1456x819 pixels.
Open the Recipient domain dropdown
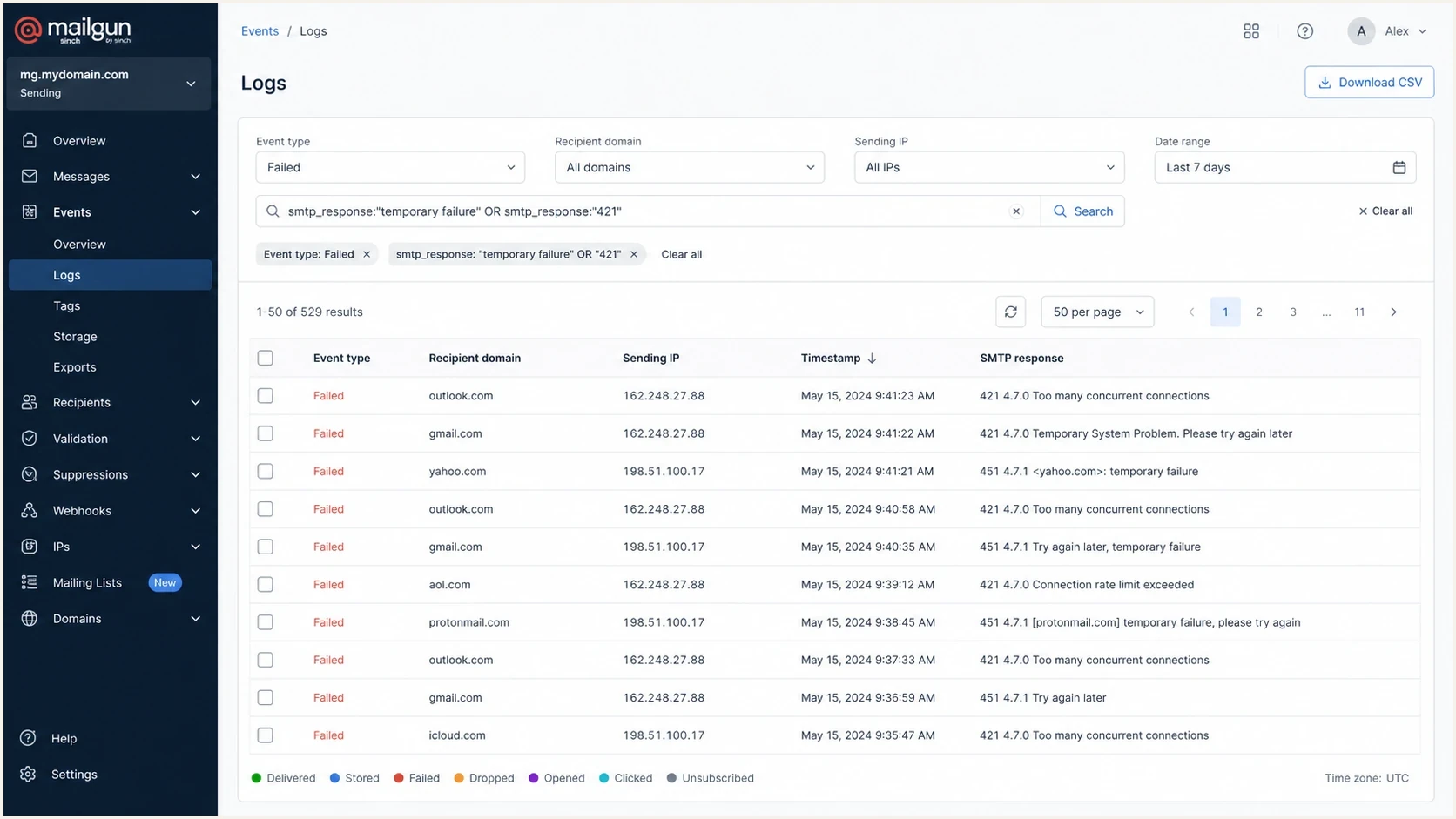click(x=690, y=167)
